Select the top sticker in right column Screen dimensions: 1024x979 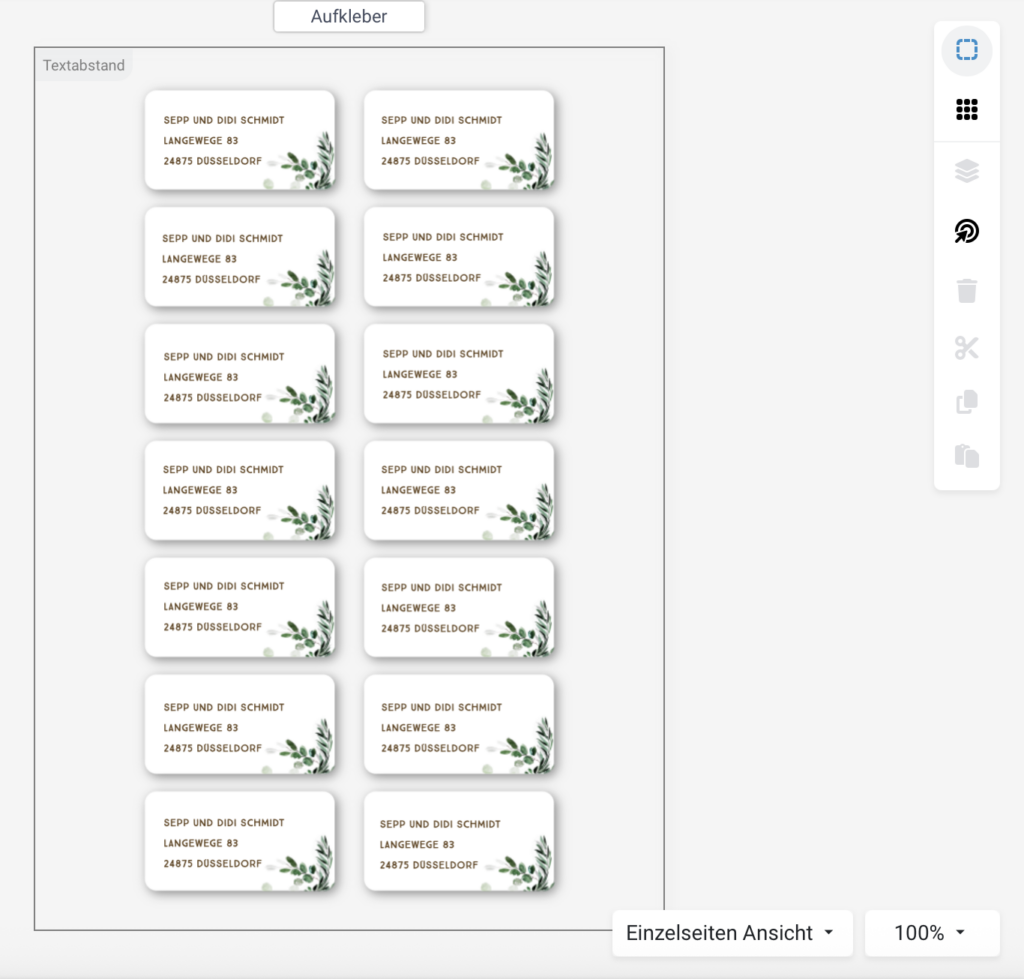[x=459, y=140]
